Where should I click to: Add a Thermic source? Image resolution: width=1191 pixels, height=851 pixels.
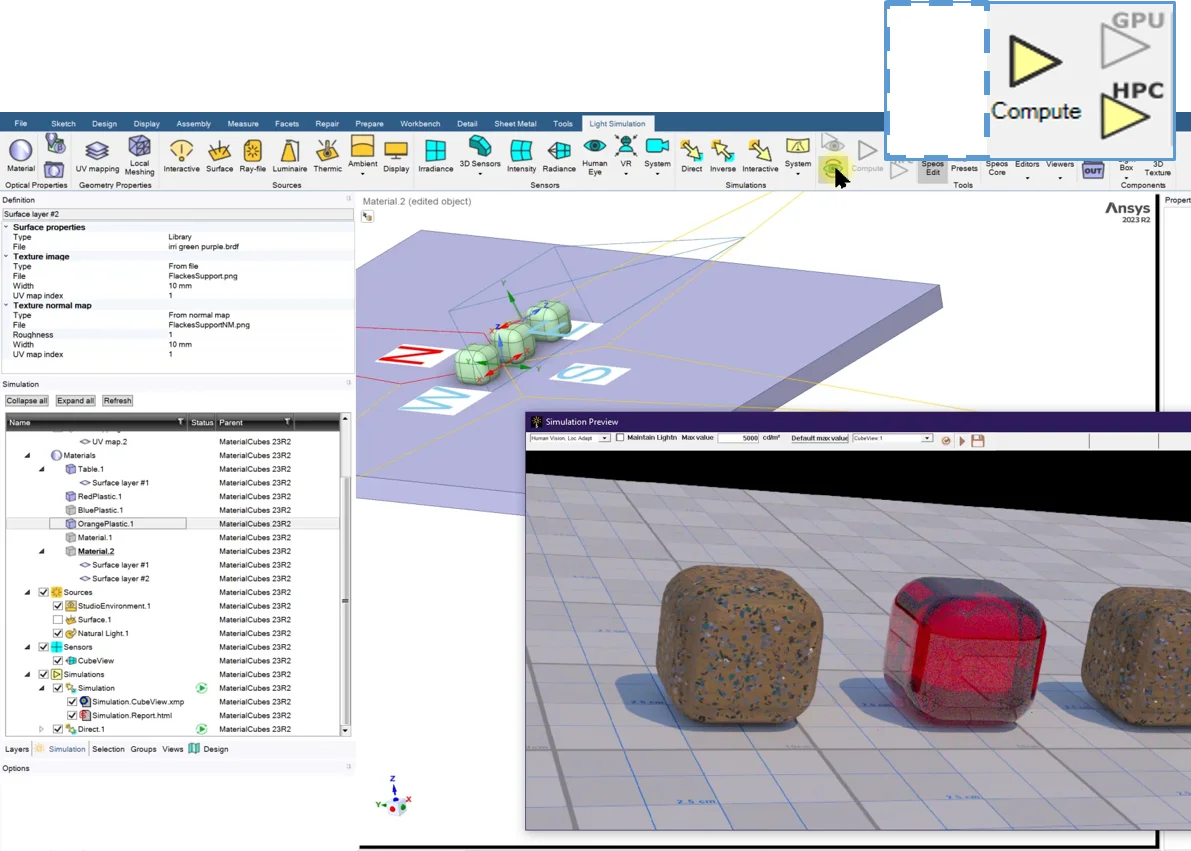click(x=327, y=156)
